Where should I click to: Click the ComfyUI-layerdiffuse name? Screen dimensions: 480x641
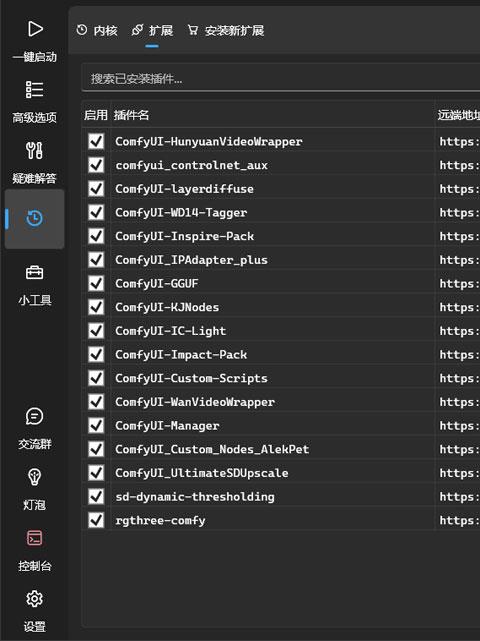[184, 189]
